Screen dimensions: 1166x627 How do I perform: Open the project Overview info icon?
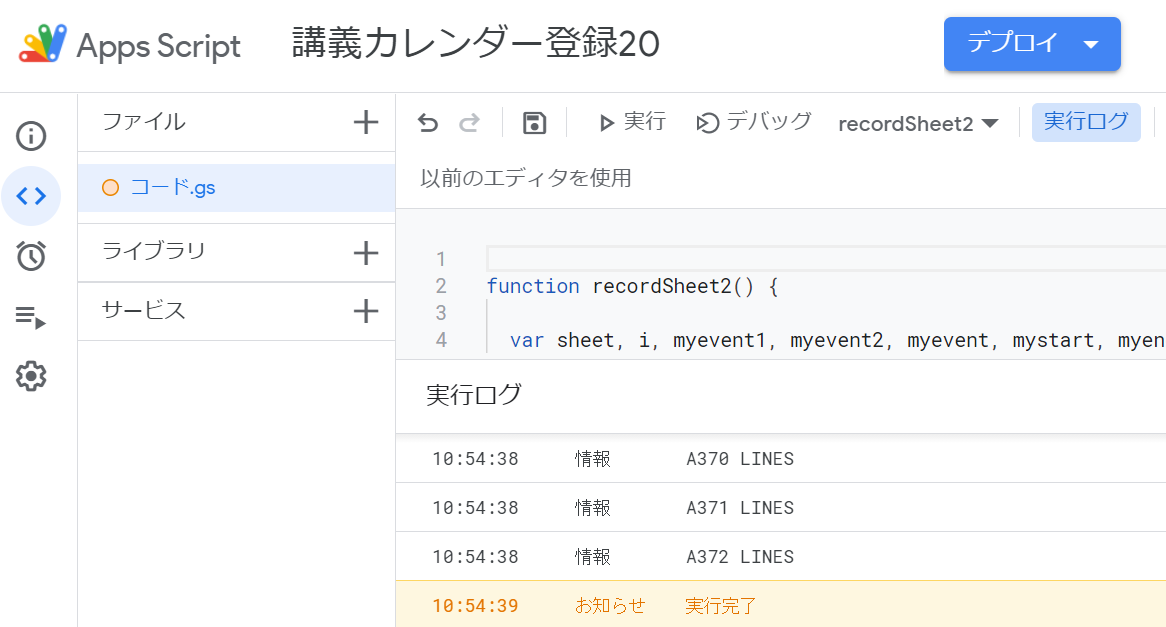click(x=31, y=136)
